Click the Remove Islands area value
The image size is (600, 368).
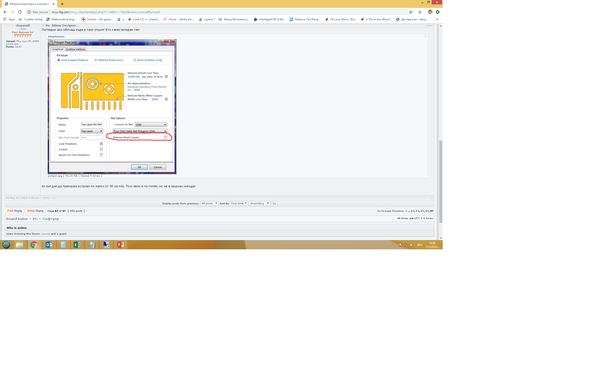click(134, 77)
